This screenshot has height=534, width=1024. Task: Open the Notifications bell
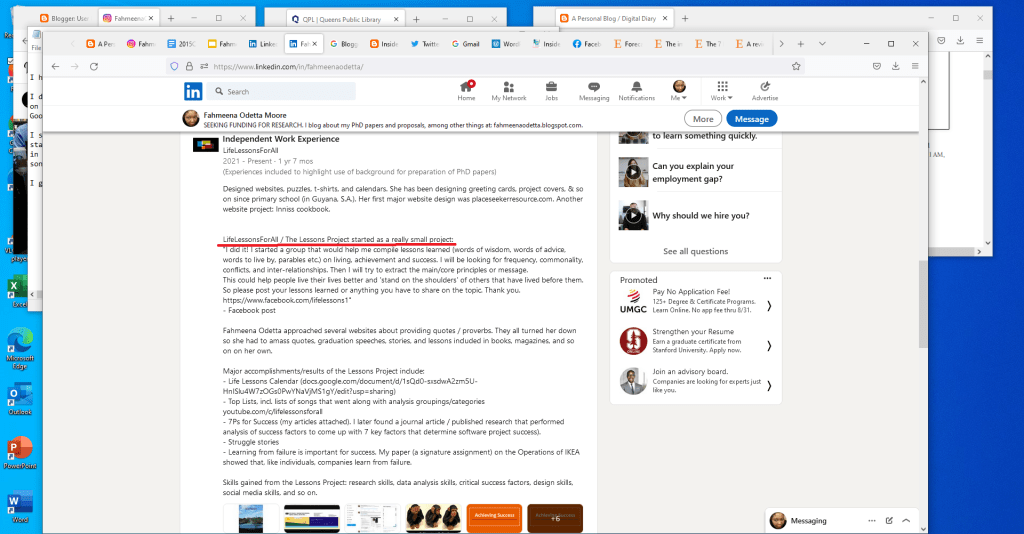point(637,91)
